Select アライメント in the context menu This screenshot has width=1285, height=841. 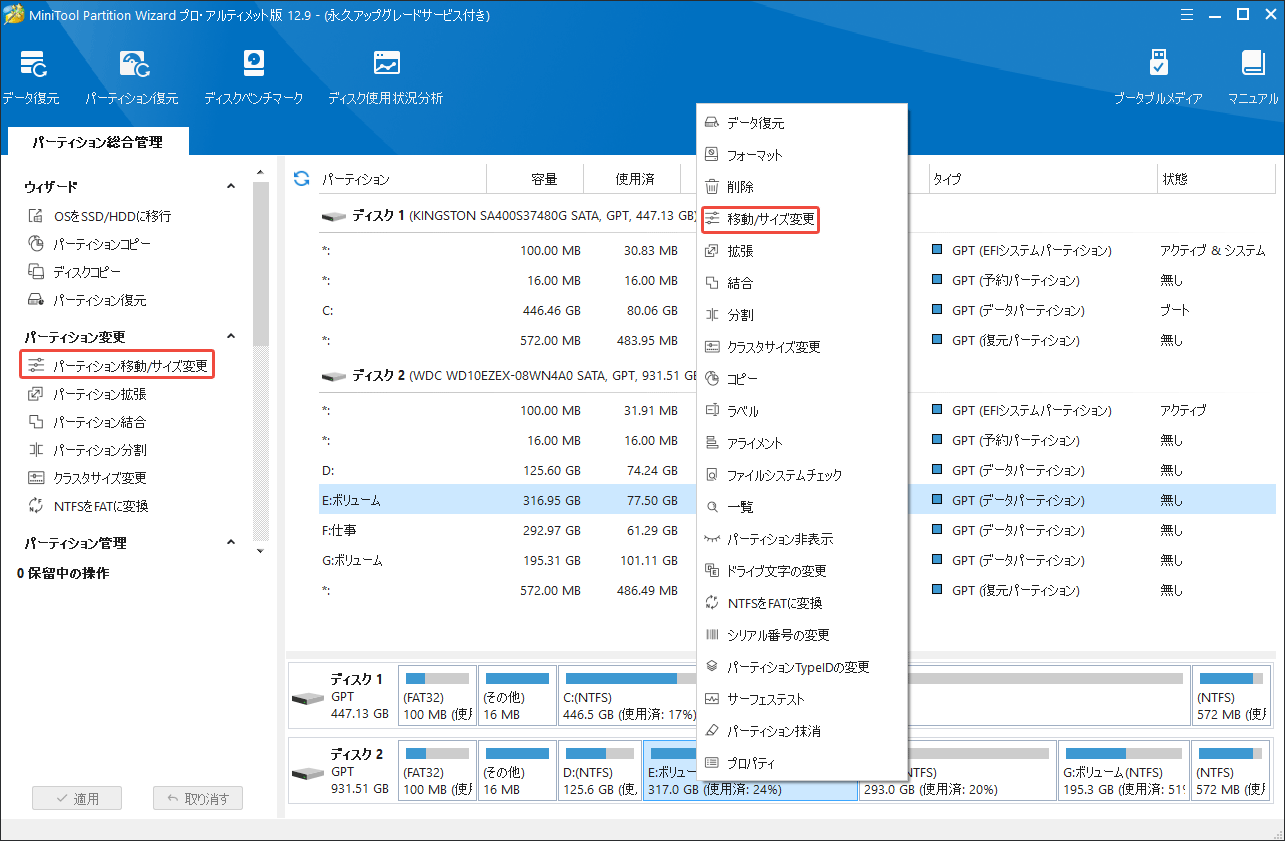(x=802, y=443)
